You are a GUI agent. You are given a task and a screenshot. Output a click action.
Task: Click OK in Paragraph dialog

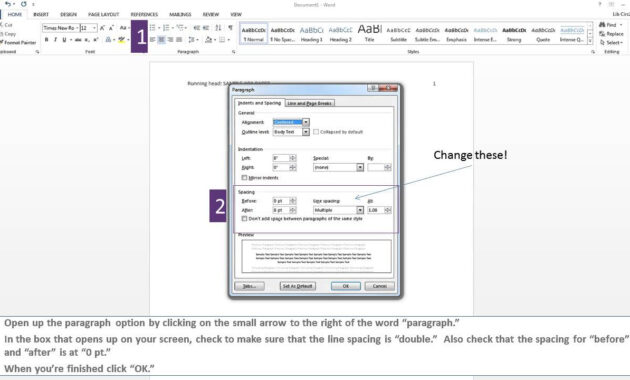pos(346,286)
